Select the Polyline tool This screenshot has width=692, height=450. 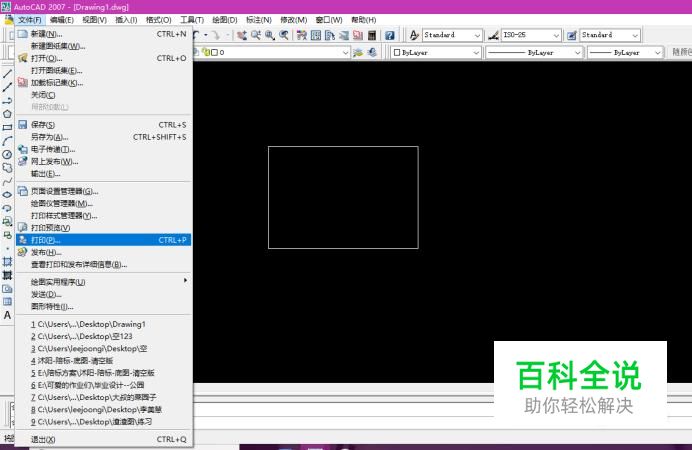coord(7,101)
